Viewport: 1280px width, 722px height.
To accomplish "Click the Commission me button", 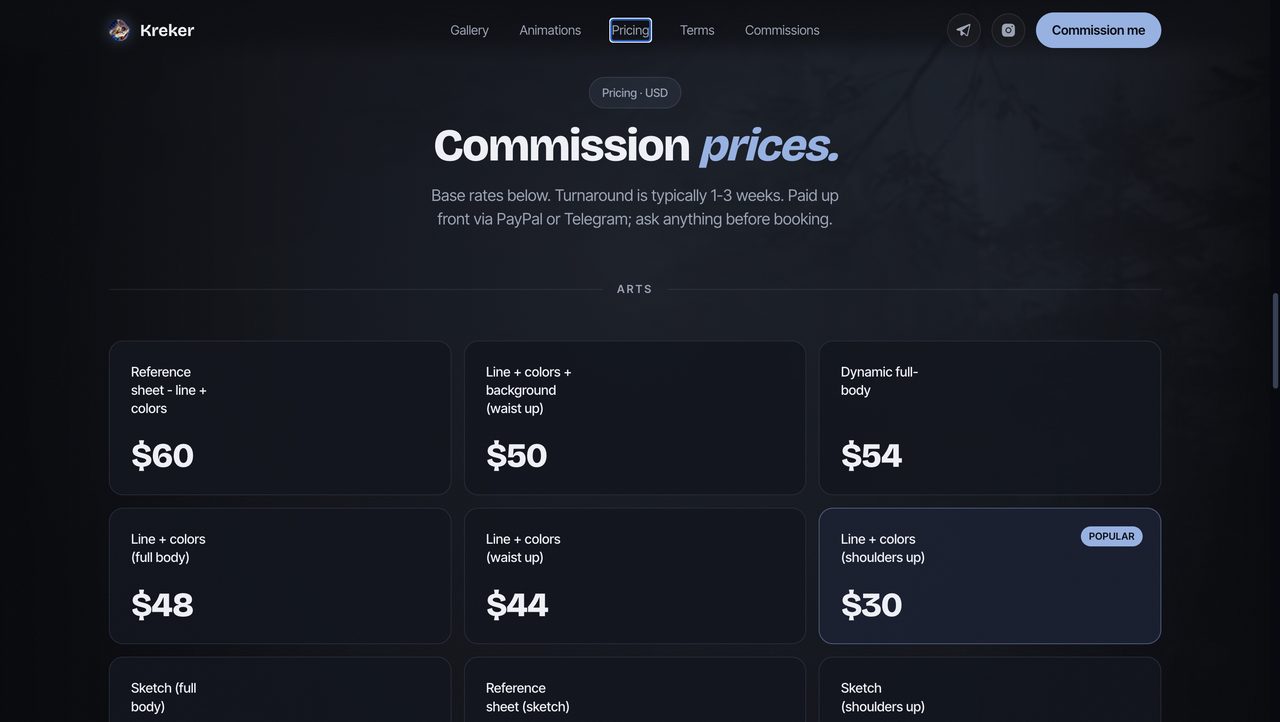I will pos(1098,30).
